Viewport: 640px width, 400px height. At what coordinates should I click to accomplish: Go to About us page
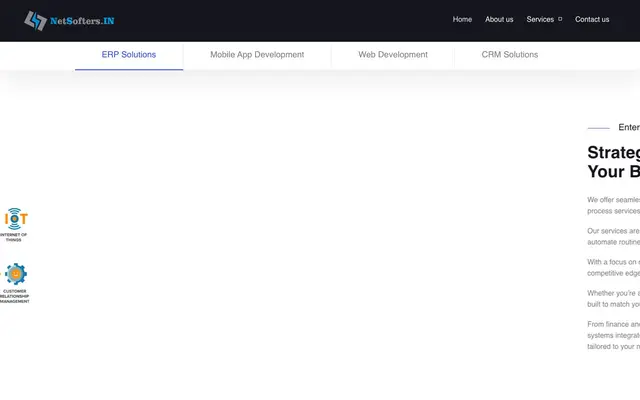point(499,19)
